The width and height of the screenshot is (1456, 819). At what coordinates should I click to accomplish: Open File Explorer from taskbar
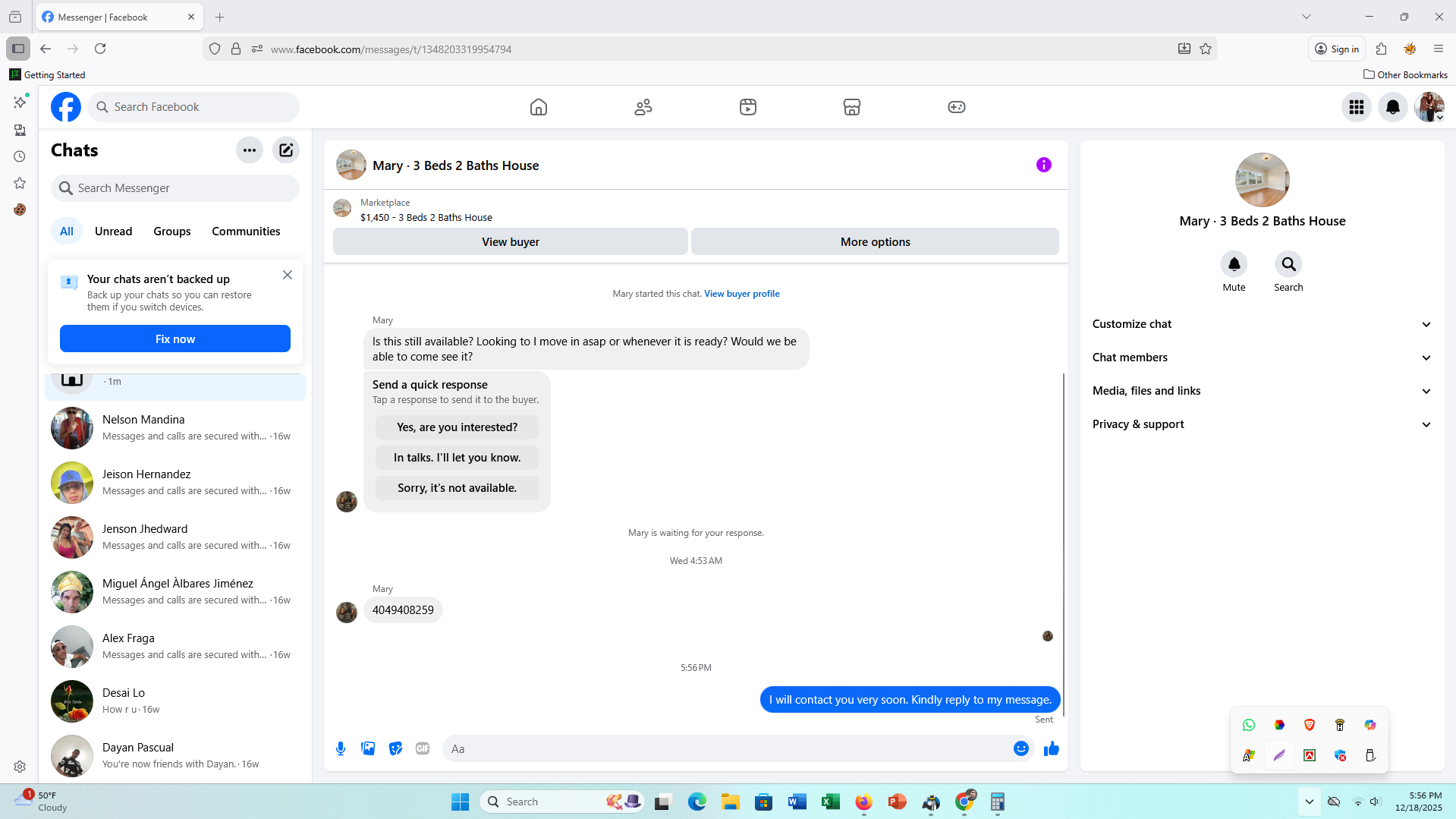coord(730,802)
